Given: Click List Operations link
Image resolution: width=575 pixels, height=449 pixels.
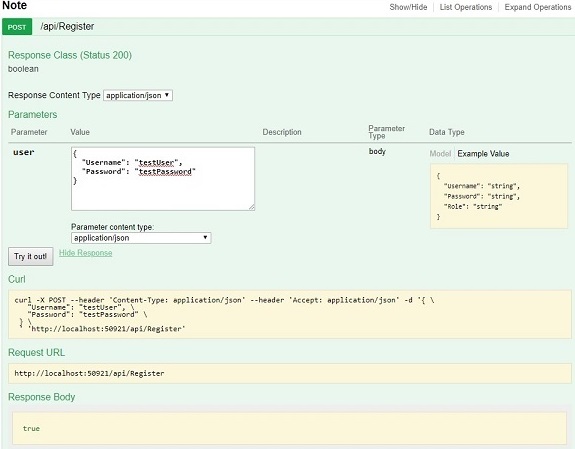Looking at the screenshot, I should click(466, 7).
